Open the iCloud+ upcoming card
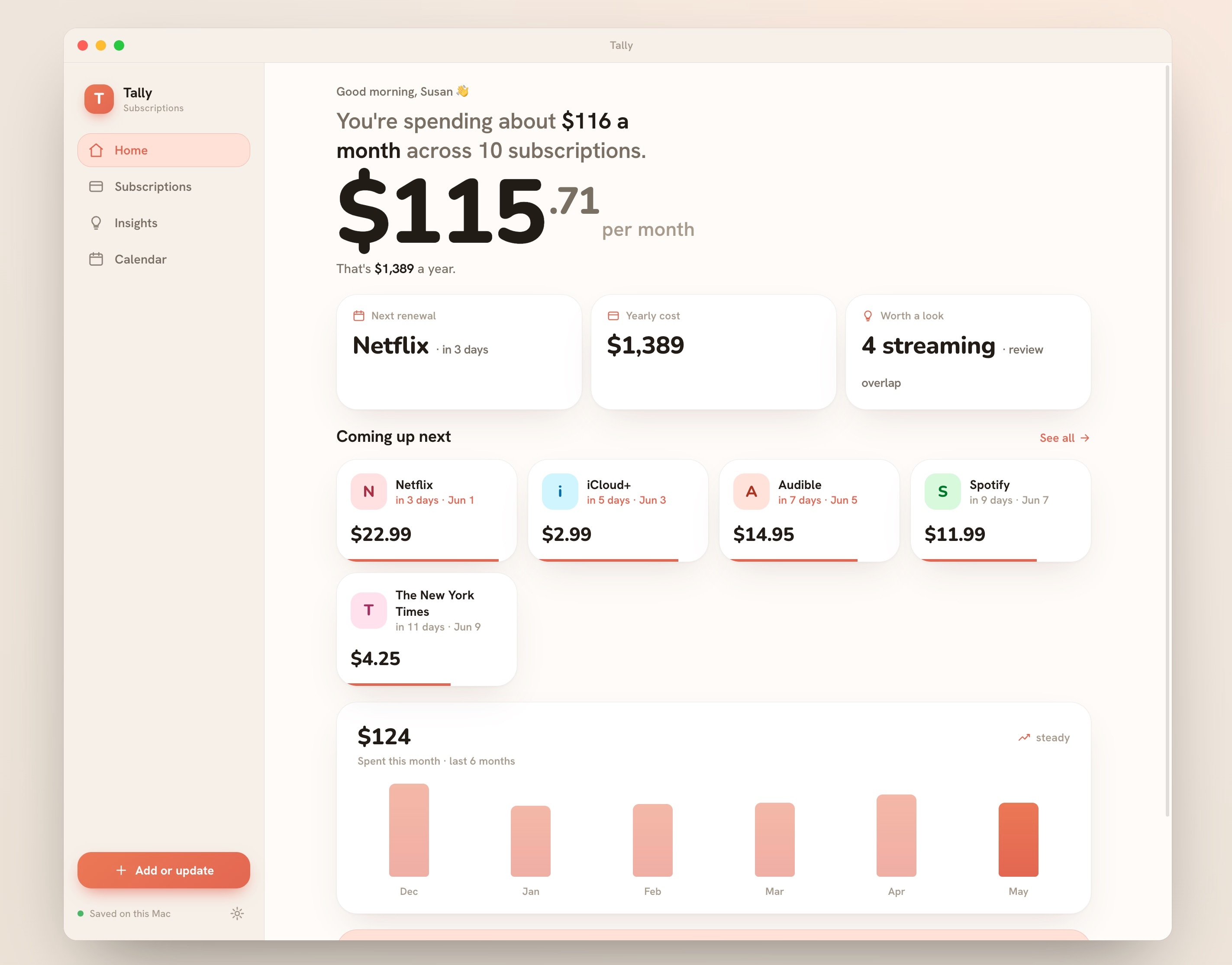 click(x=618, y=511)
